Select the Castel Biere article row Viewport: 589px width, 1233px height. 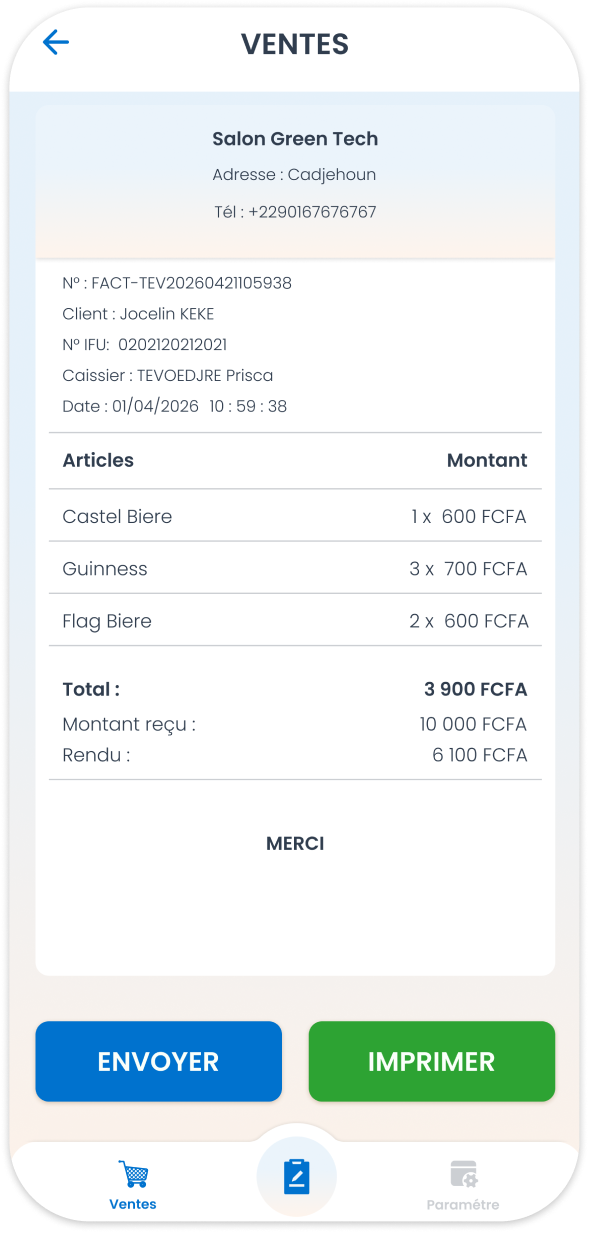coord(295,516)
